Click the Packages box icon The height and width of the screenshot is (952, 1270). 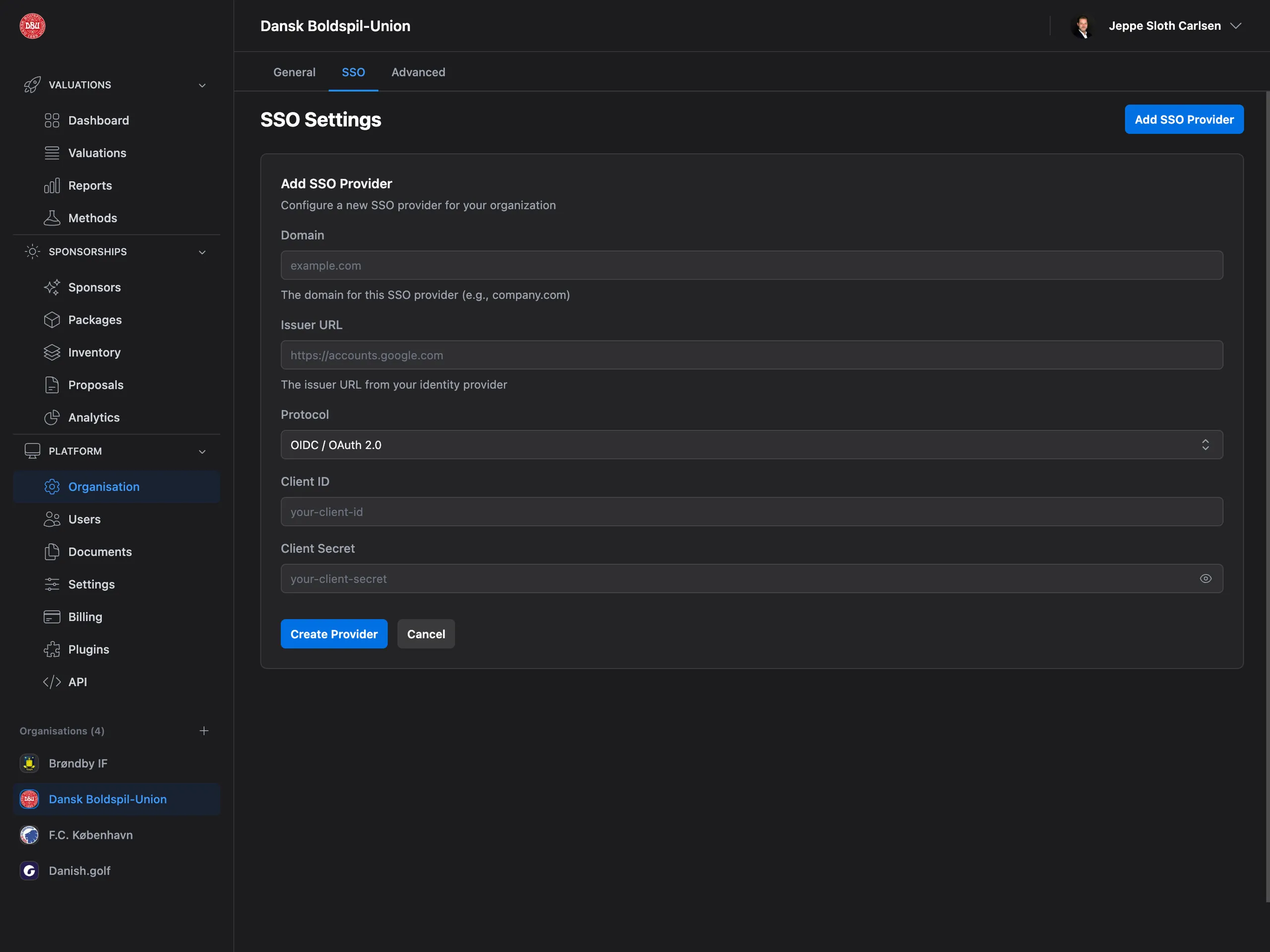tap(52, 320)
